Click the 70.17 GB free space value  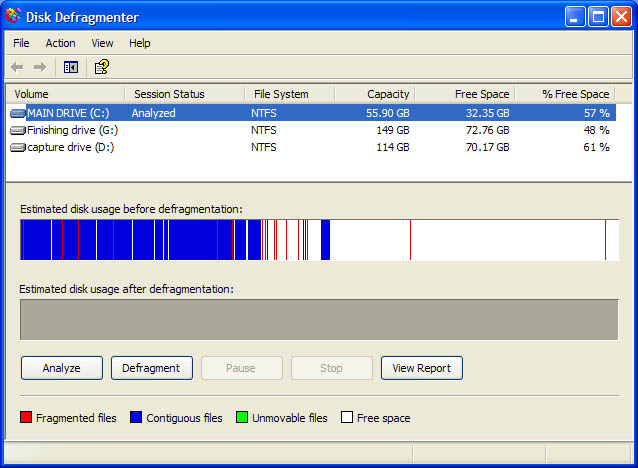(x=487, y=147)
